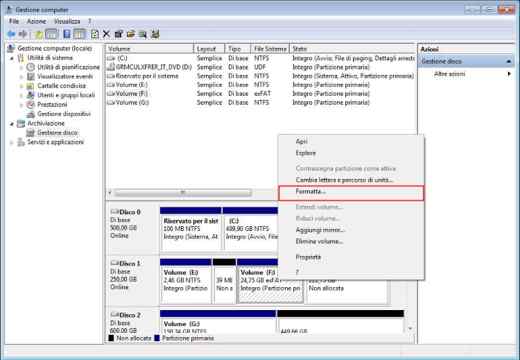Collapse the Archiviazione tree node
This screenshot has width=520, height=360.
(x=12, y=124)
